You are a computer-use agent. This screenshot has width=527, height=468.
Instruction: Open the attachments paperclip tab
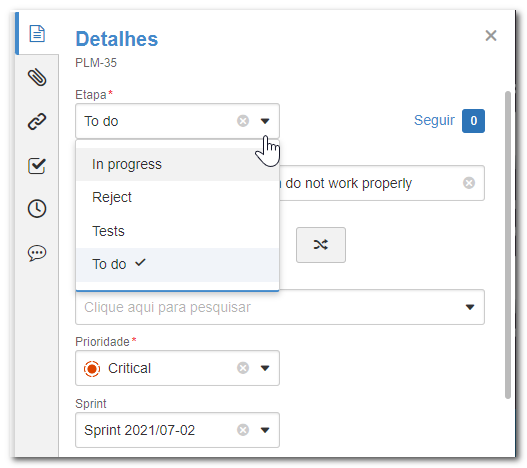pyautogui.click(x=37, y=77)
